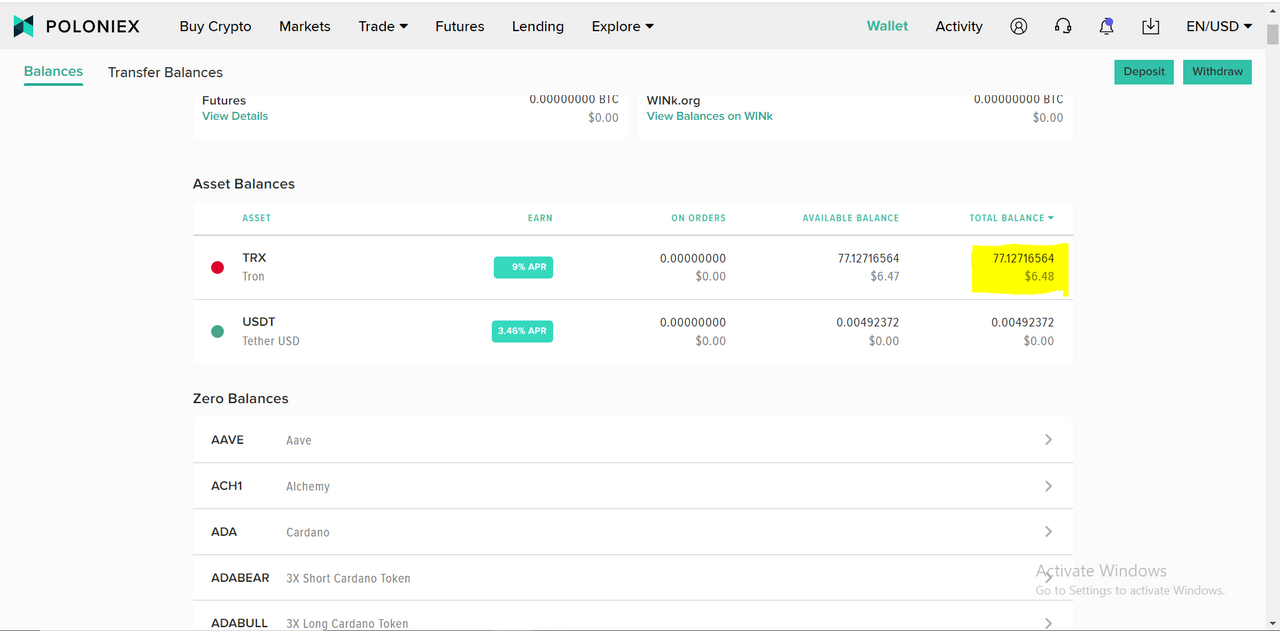
Task: Click the Cardano asset name
Action: 308,532
